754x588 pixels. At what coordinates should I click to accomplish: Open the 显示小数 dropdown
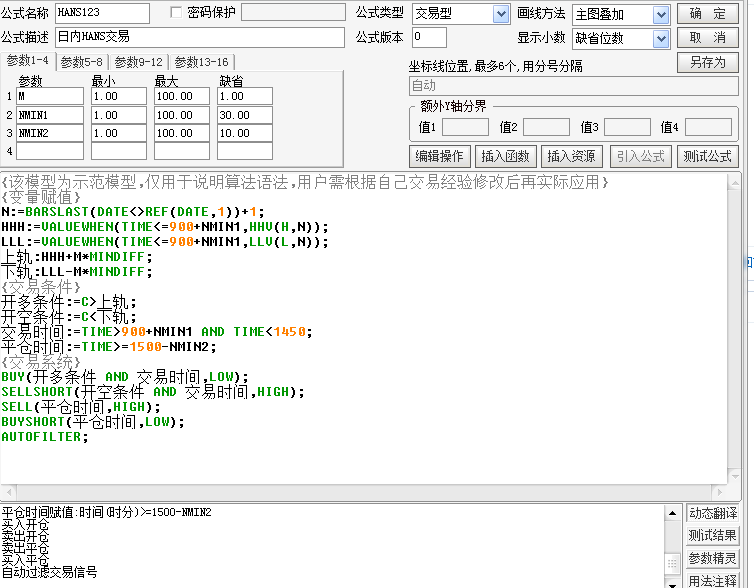click(x=661, y=39)
